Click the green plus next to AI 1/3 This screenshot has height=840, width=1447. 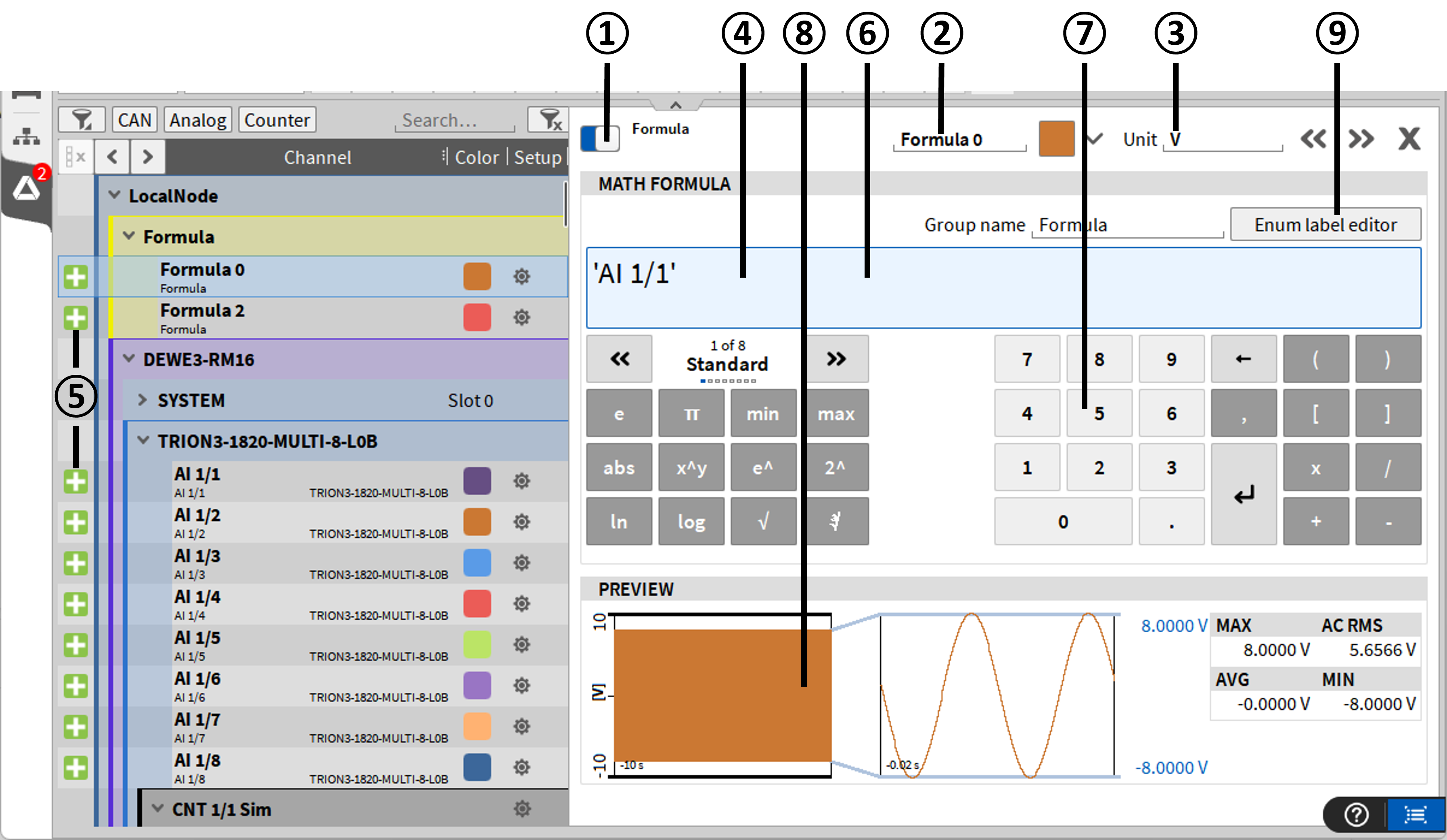pos(75,563)
